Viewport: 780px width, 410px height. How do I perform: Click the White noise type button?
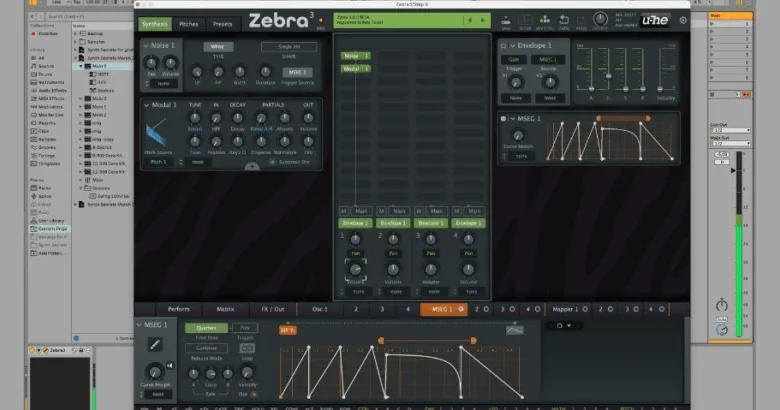tap(216, 46)
